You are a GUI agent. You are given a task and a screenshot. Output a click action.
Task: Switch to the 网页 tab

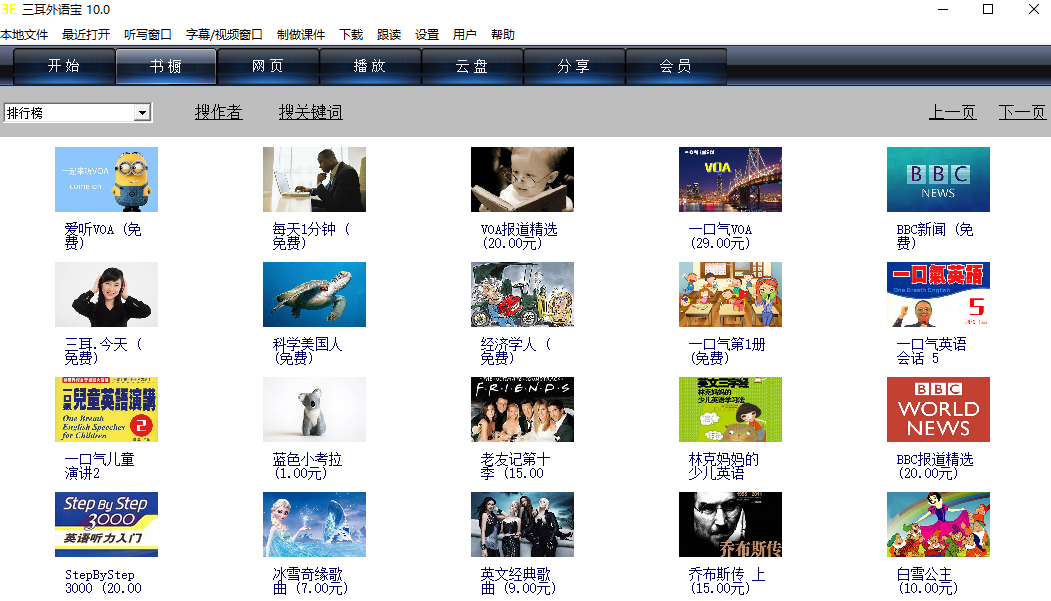pos(267,66)
